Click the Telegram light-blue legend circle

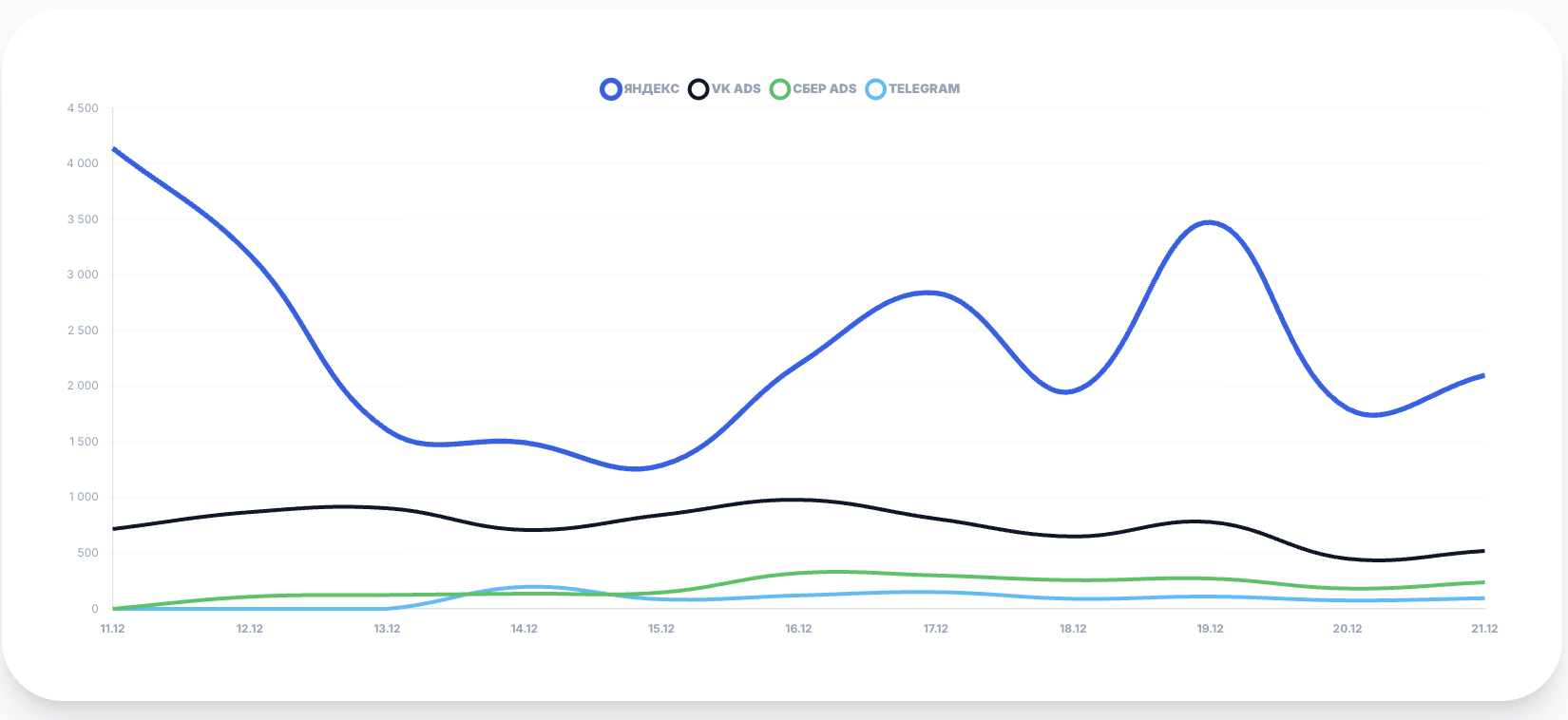[x=875, y=89]
